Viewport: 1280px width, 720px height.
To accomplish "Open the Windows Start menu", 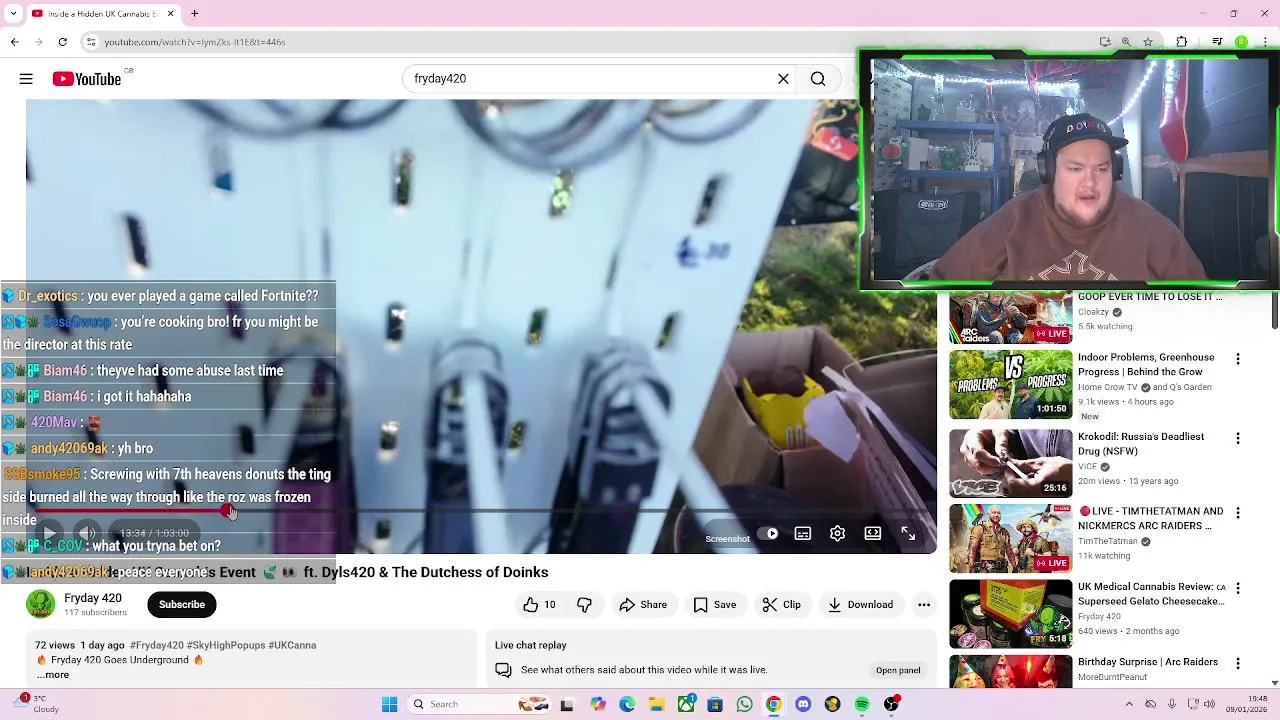I will click(389, 705).
